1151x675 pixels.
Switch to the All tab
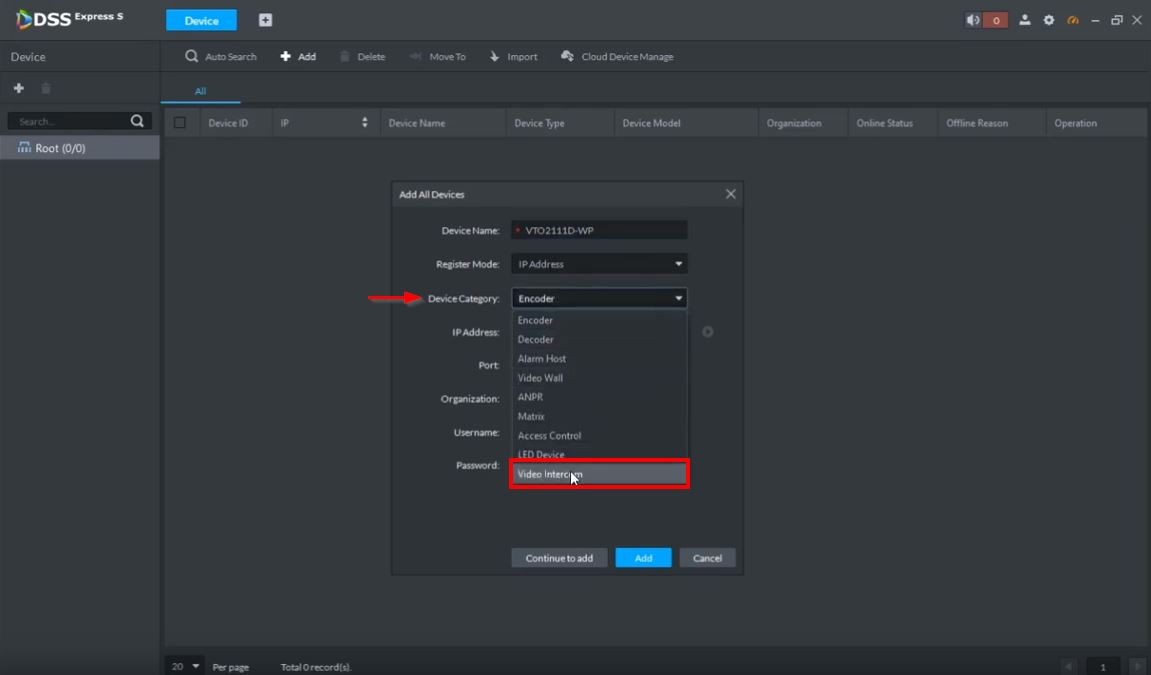[200, 91]
